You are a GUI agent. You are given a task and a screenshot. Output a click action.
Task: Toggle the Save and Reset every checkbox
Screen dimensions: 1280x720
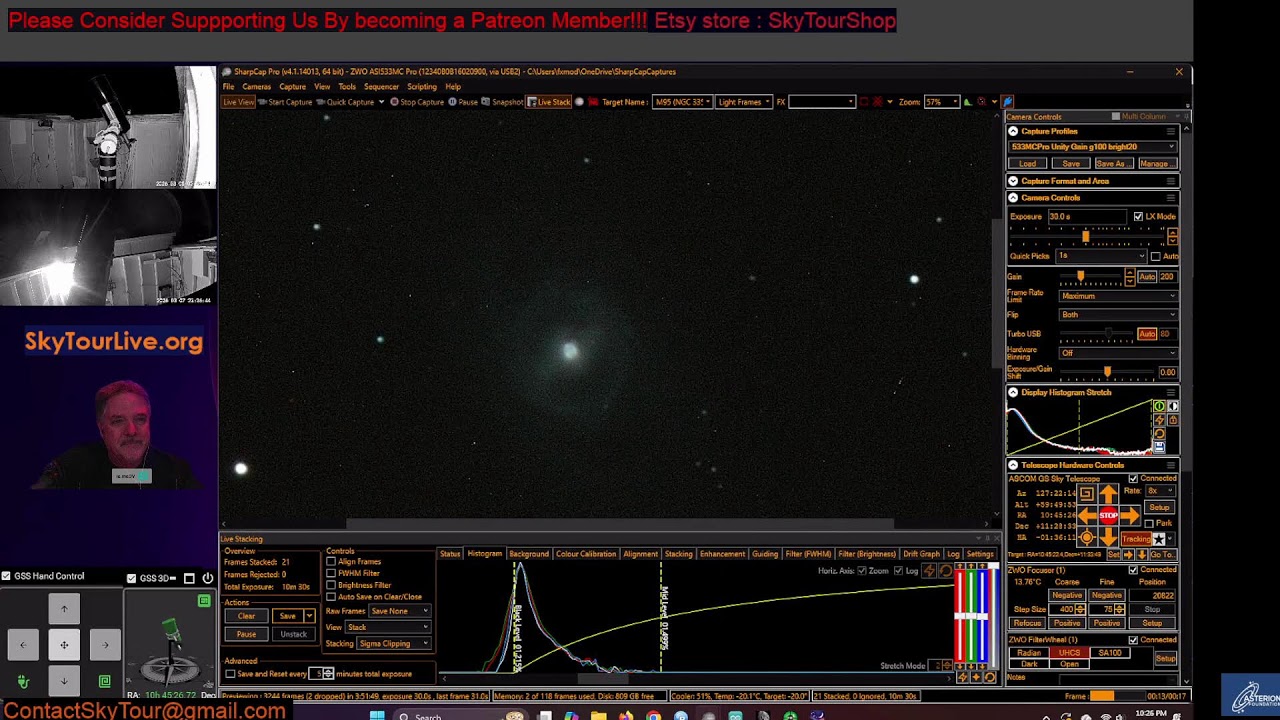230,674
